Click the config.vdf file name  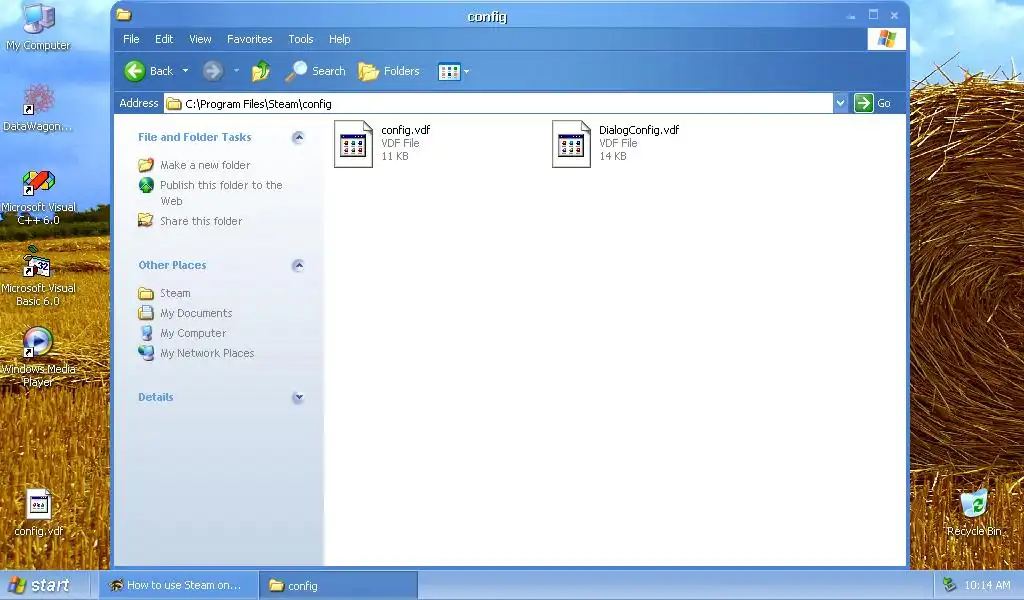click(x=406, y=130)
